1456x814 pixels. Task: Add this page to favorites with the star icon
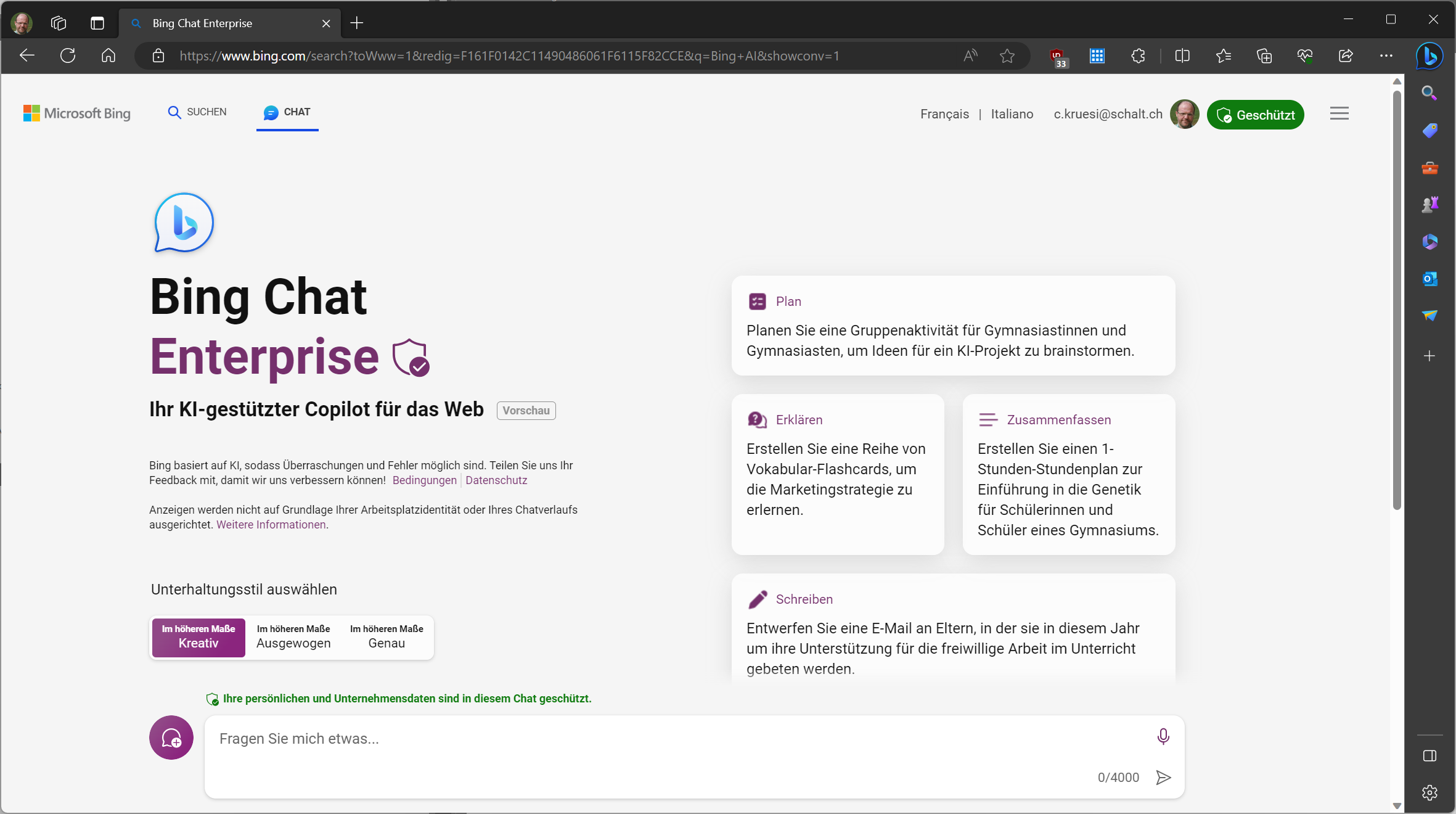[1007, 56]
